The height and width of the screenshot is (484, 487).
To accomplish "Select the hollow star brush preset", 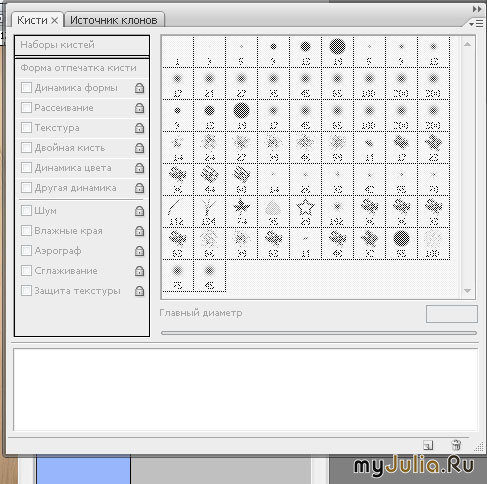I will click(x=305, y=211).
